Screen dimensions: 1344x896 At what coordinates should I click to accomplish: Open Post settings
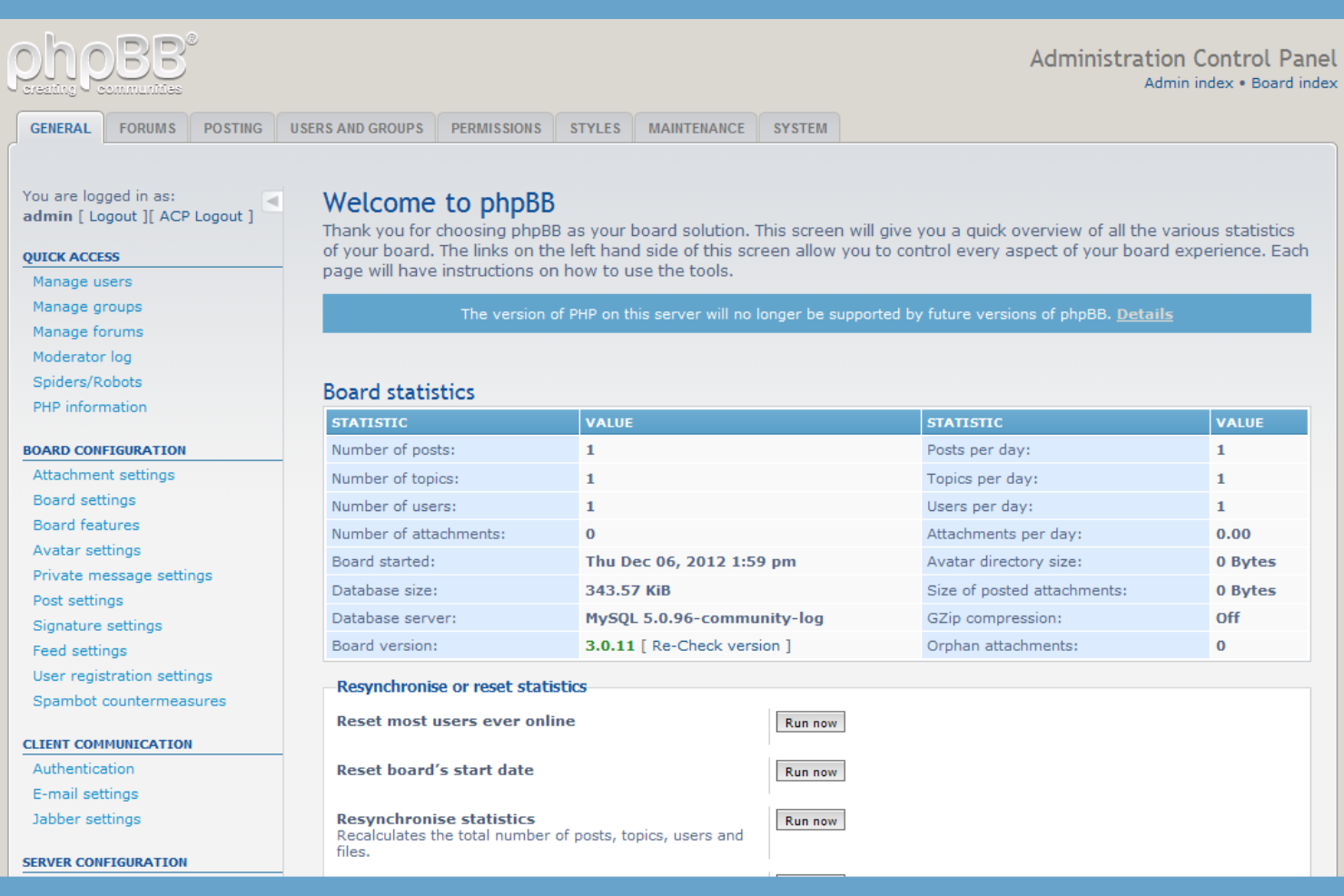click(x=78, y=600)
